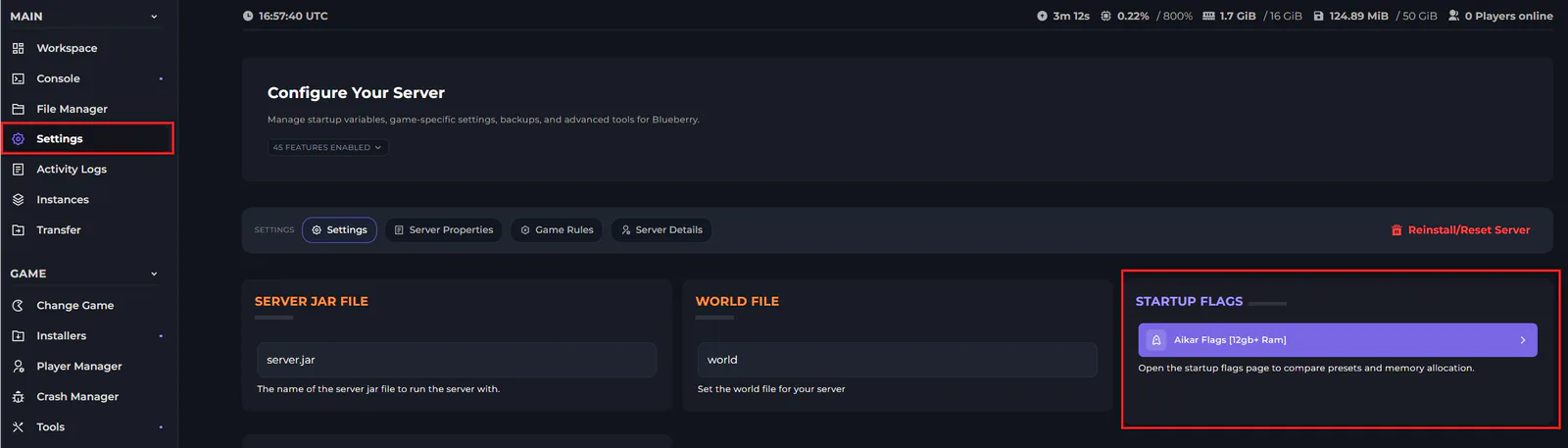
Task: Click the RAM memory icon
Action: click(1208, 16)
